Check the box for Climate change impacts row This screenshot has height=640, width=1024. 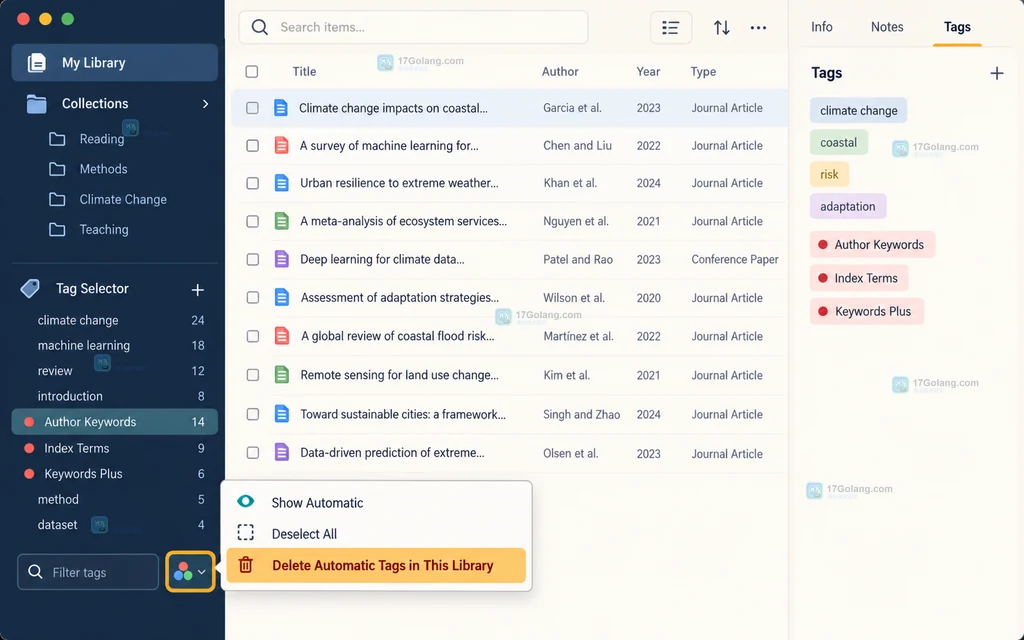[x=252, y=108]
